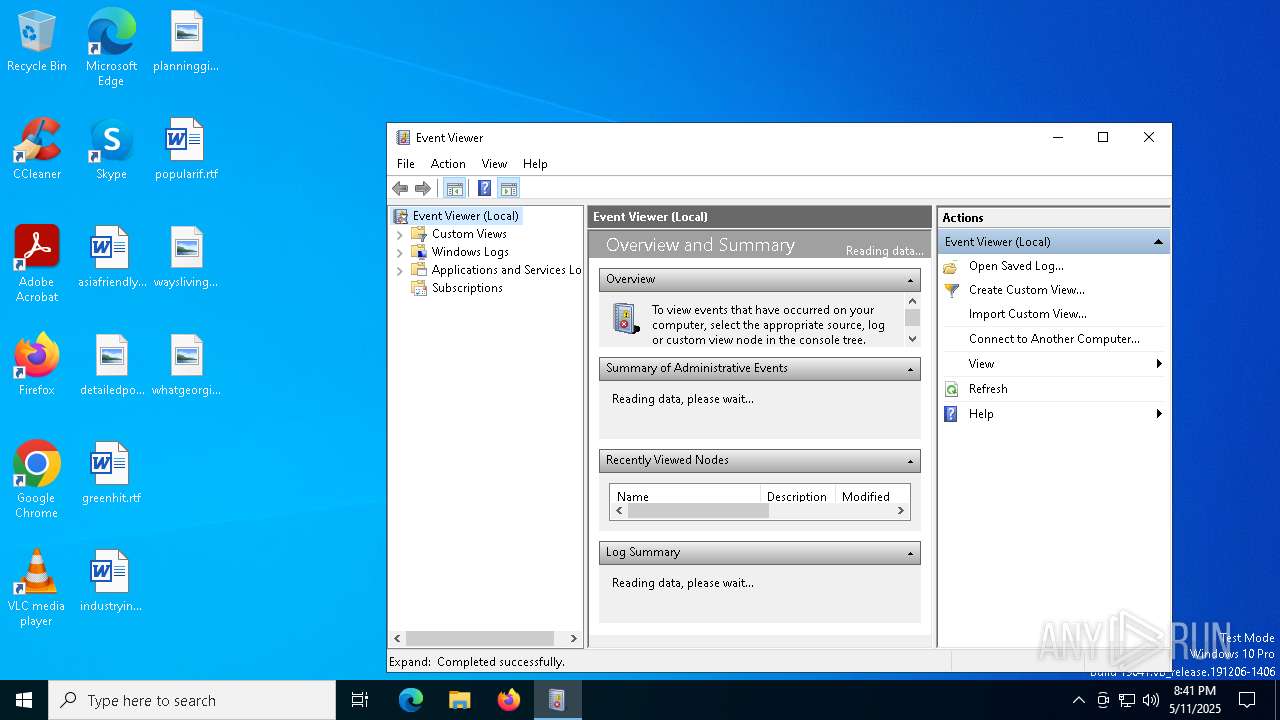Click the Forward arrow toolbar icon
Screen dimensions: 1280x720
coord(423,188)
